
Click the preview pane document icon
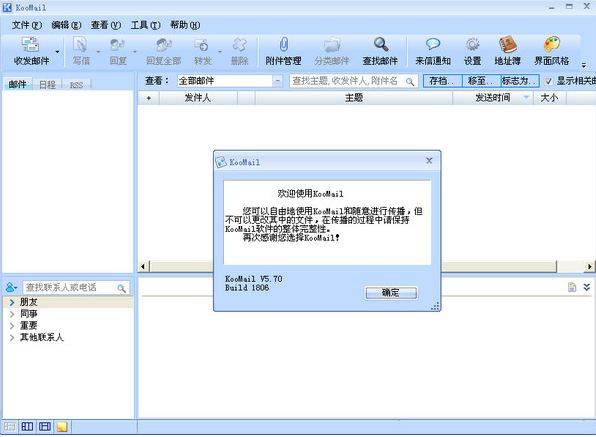572,287
